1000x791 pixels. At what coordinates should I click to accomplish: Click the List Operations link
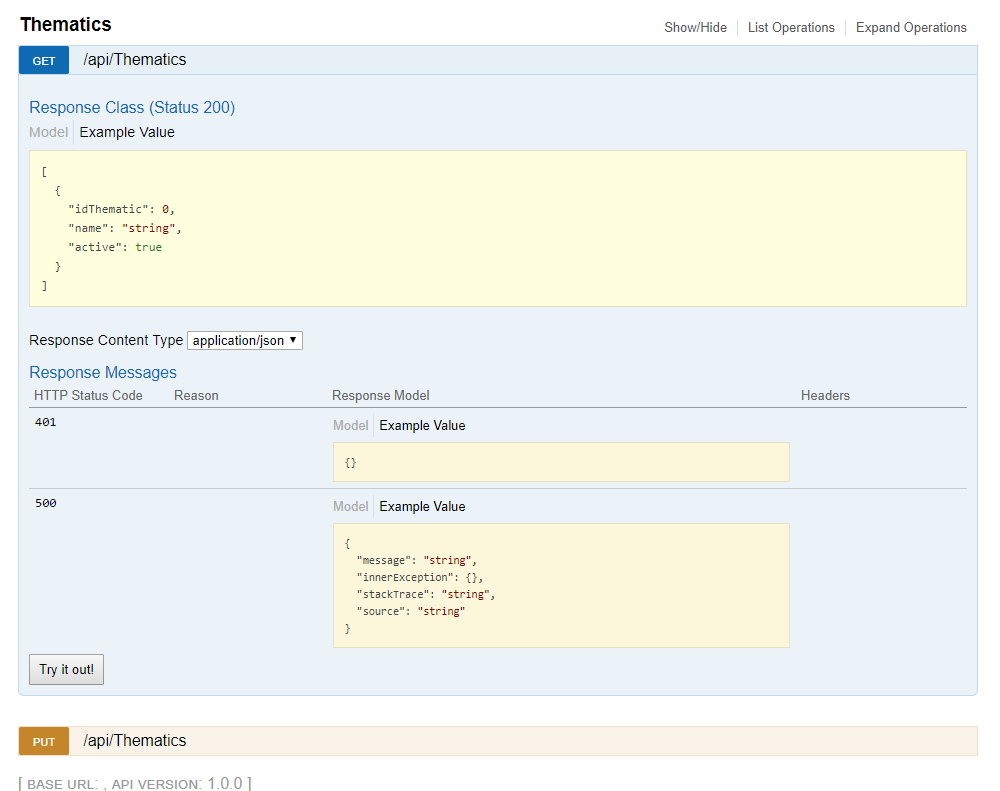click(791, 27)
